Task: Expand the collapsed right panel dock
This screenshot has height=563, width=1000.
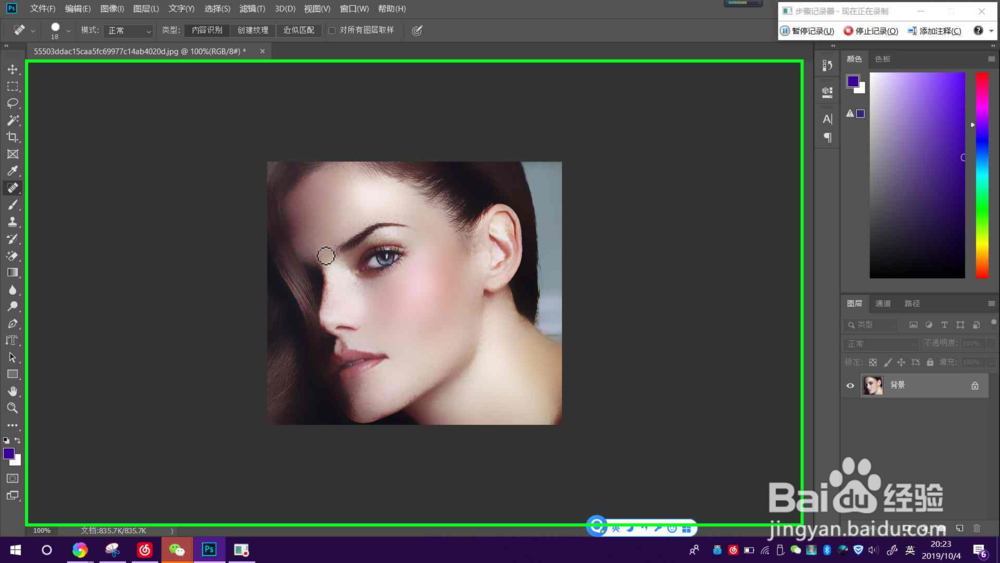Action: pyautogui.click(x=833, y=46)
